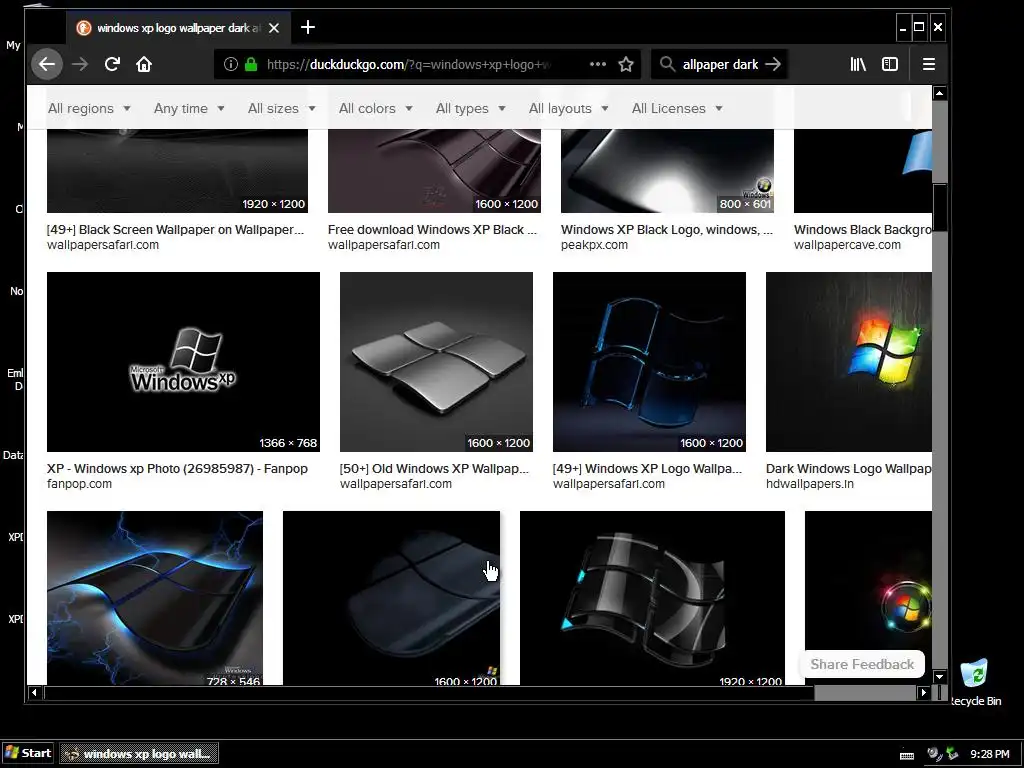Open the blue glass Windows logo thumbnail
This screenshot has height=768, width=1024.
649,362
